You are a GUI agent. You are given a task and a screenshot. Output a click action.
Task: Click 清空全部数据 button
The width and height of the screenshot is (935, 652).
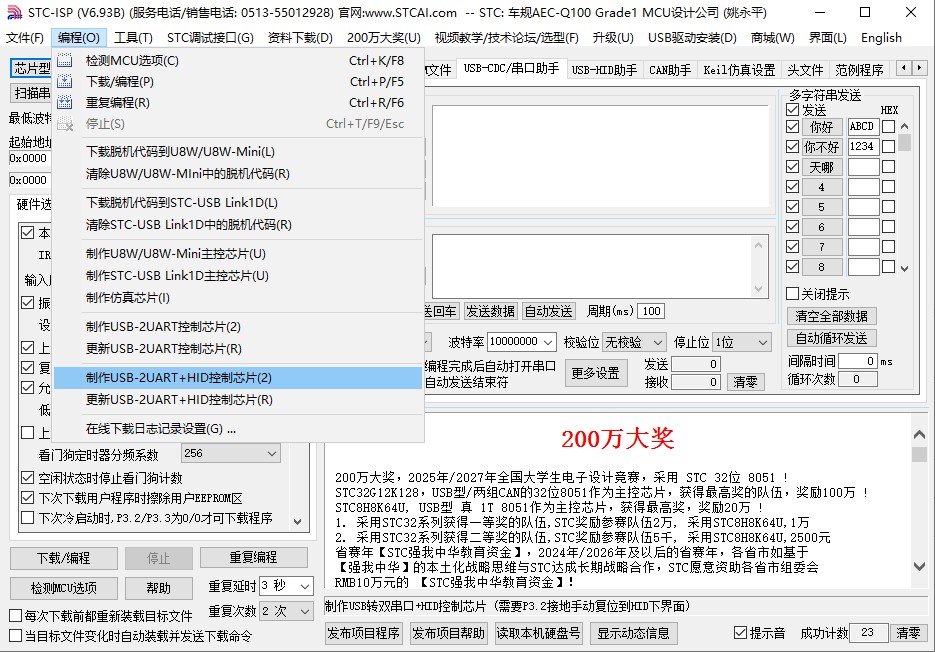click(x=831, y=316)
